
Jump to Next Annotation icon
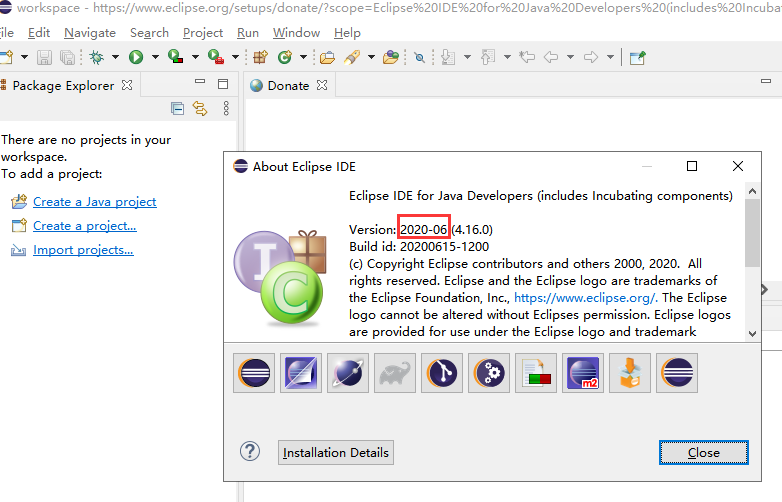click(448, 57)
